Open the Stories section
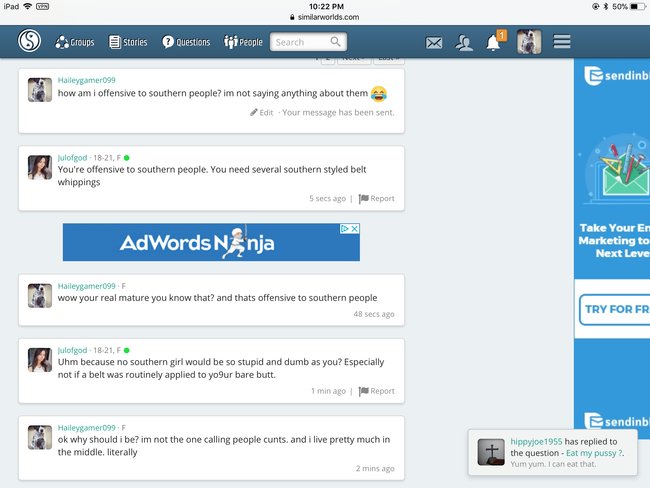Screen dimensions: 650x488 pyautogui.click(x=128, y=42)
